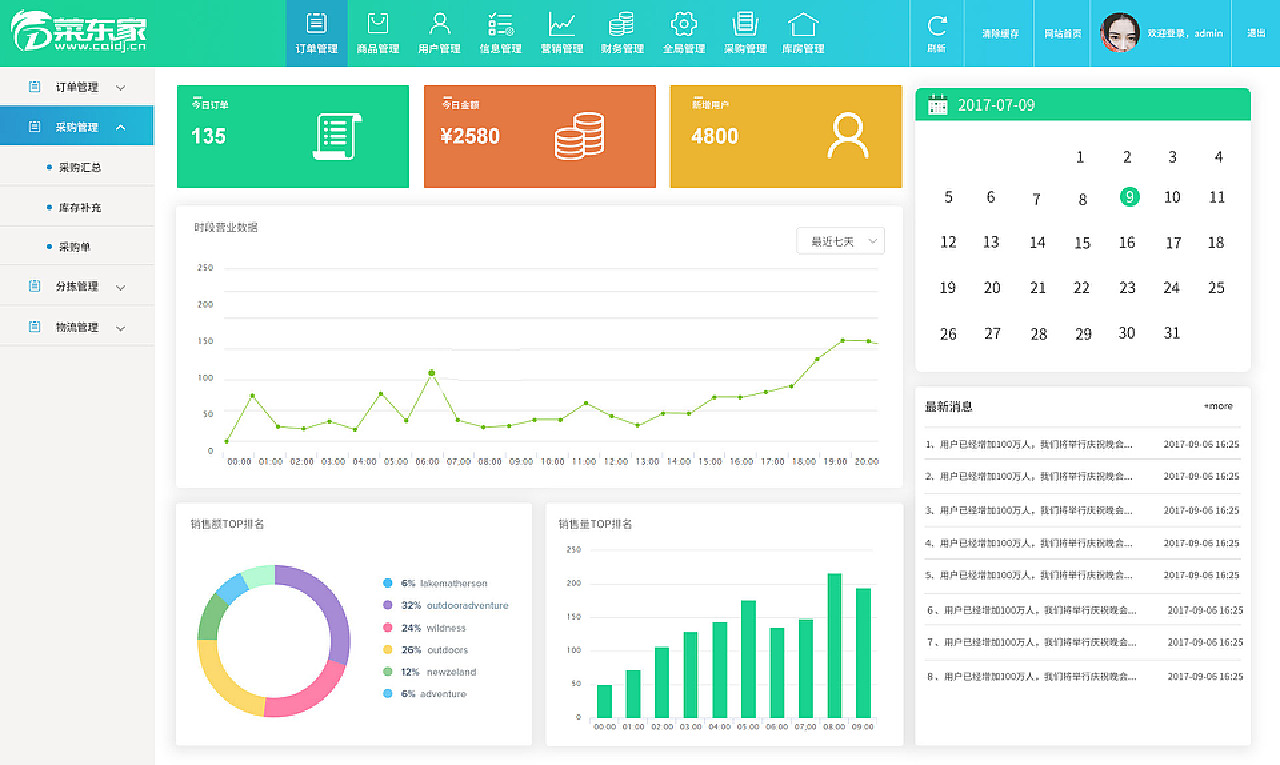Open the 商品管理 shopping bag icon

click(x=378, y=23)
